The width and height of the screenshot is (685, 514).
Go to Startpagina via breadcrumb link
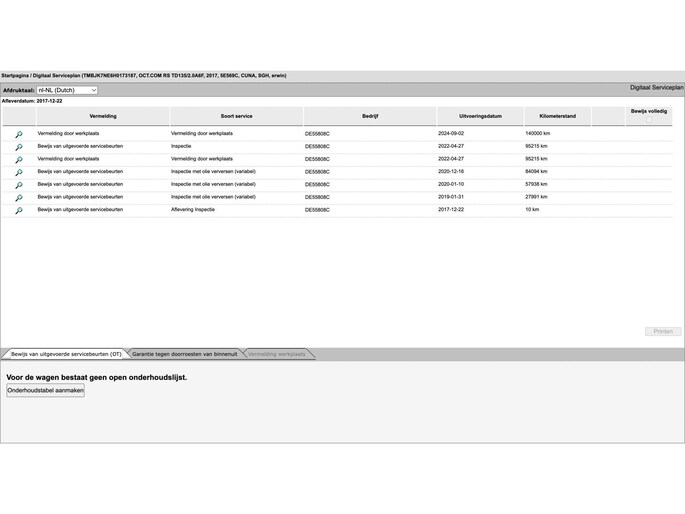[14, 75]
